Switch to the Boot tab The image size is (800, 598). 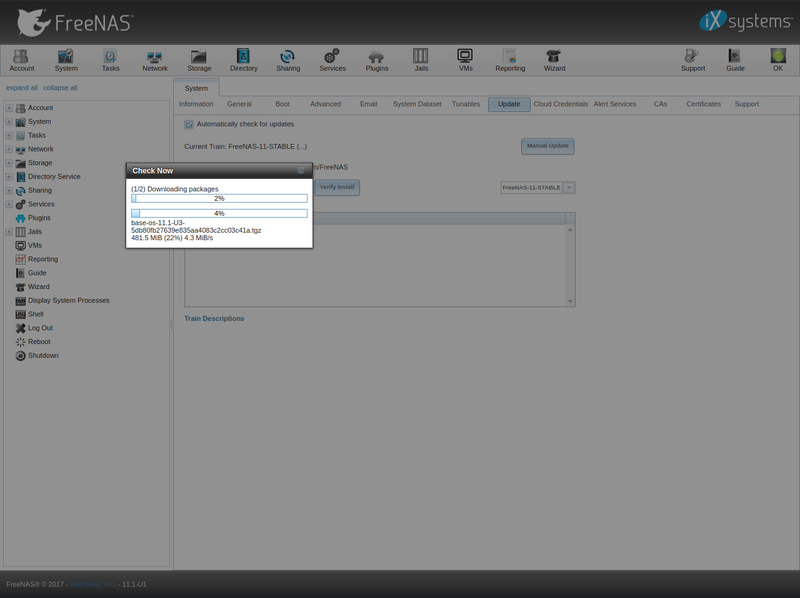(282, 104)
